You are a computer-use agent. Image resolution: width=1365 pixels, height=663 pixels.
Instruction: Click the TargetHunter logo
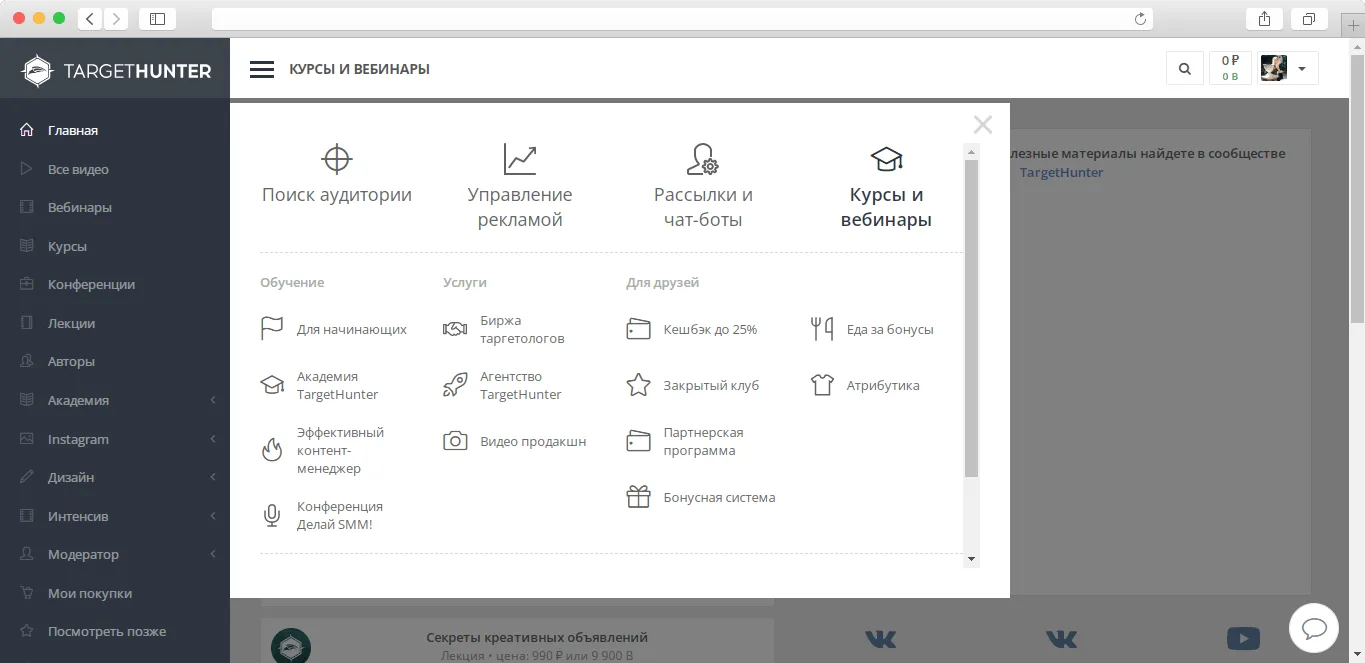[116, 71]
